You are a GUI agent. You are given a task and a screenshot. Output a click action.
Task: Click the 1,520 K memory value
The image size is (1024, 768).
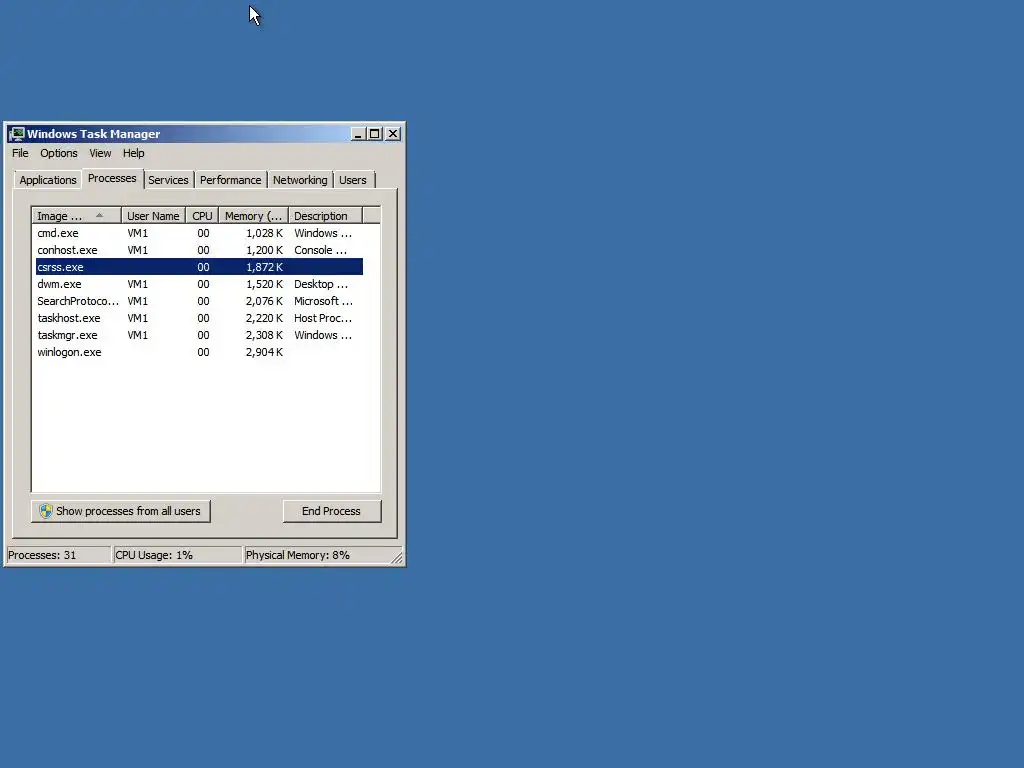[x=264, y=284]
